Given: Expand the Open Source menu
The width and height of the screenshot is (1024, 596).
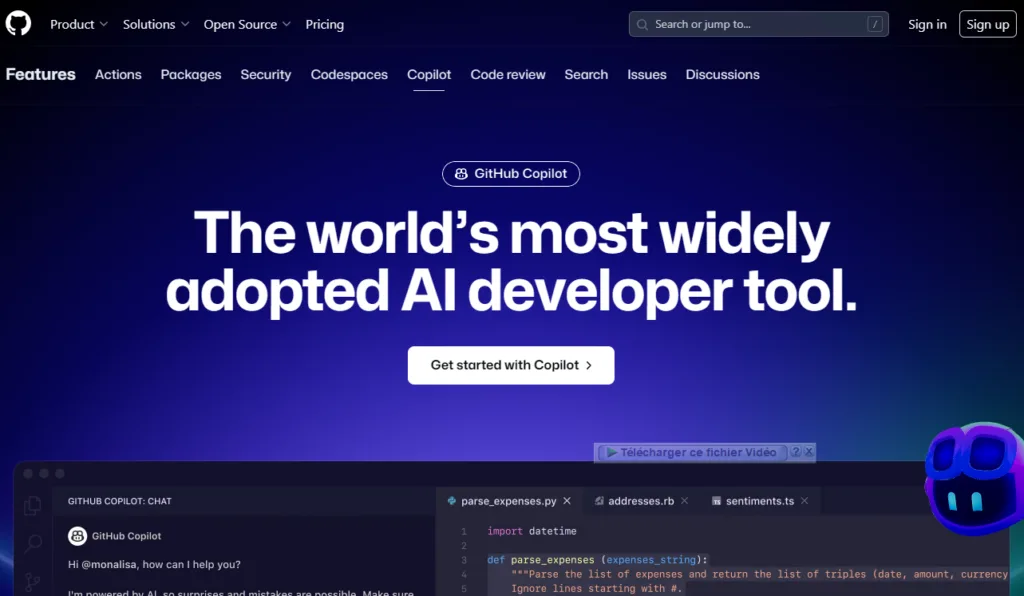Looking at the screenshot, I should point(247,24).
